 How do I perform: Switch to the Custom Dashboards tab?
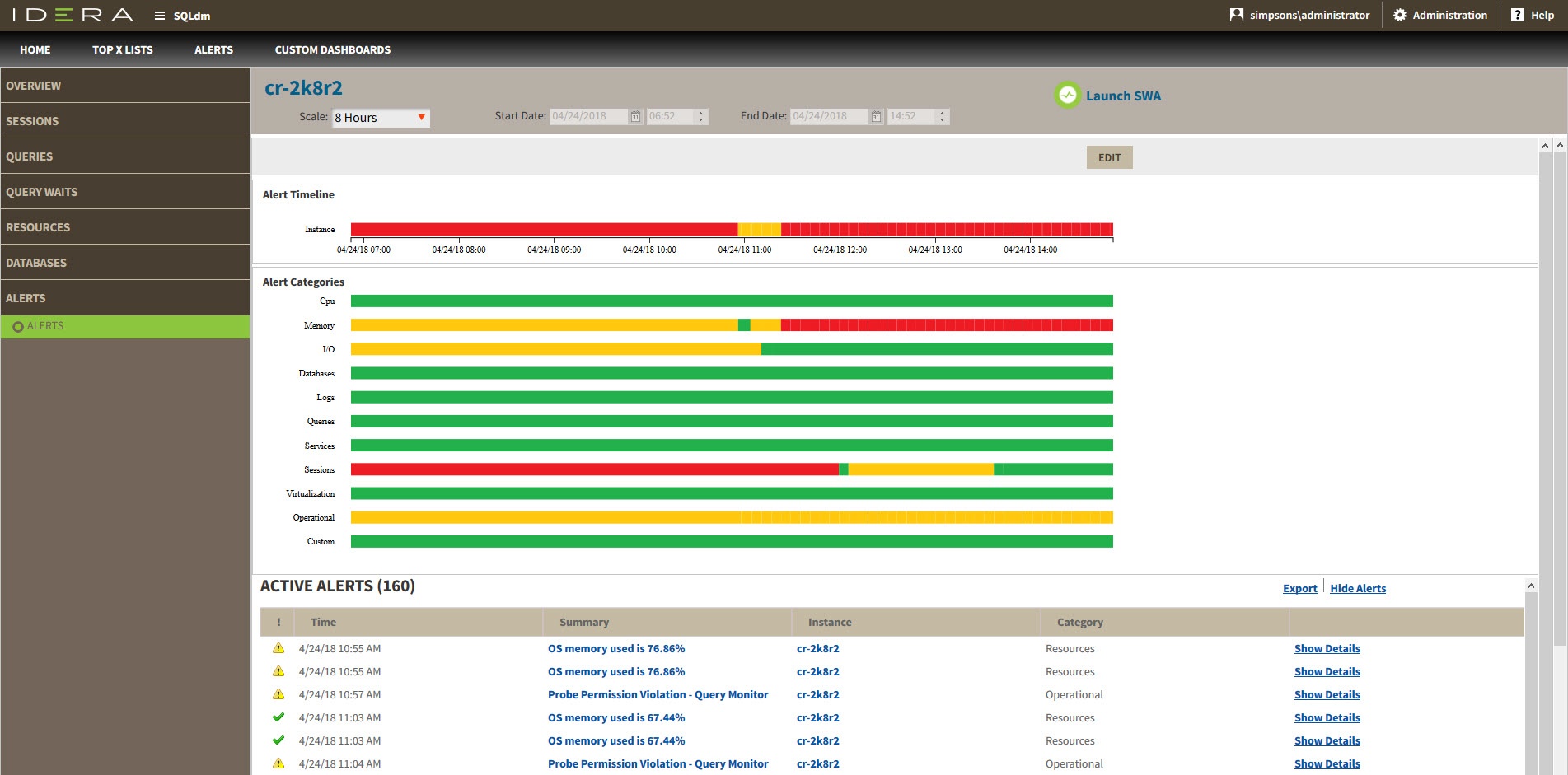click(x=332, y=49)
